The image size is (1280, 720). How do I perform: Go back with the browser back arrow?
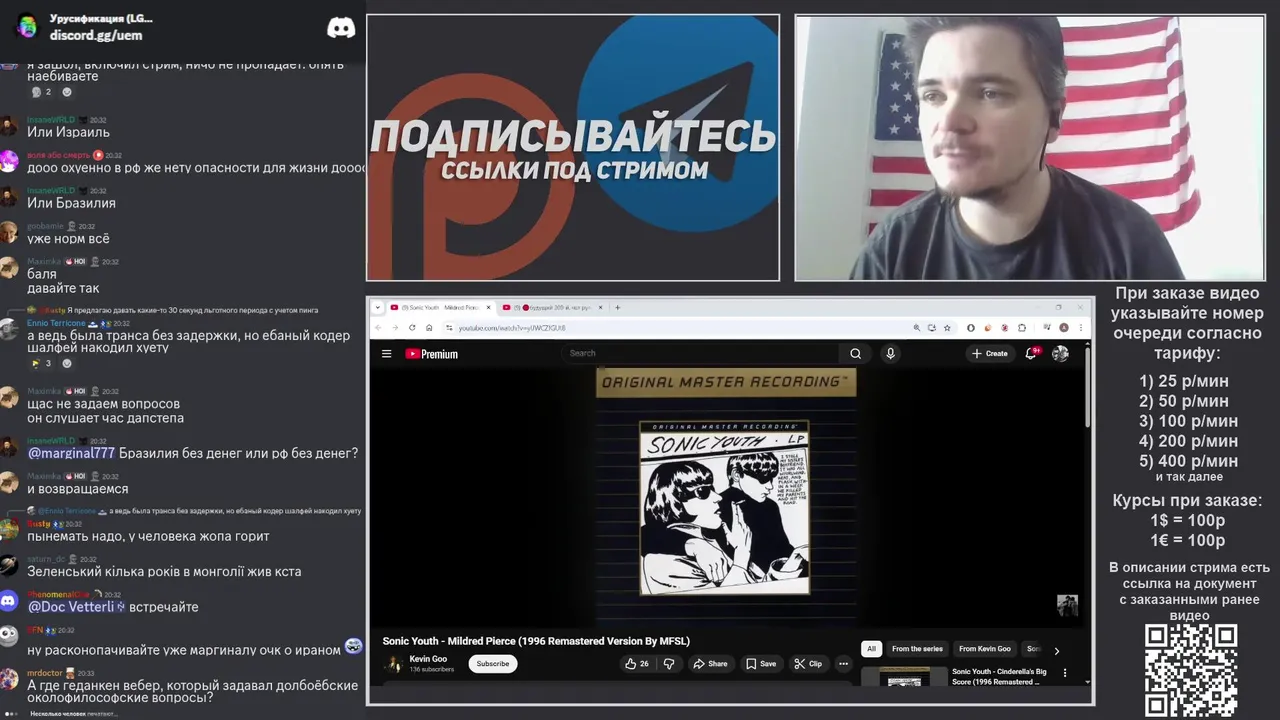[x=378, y=328]
